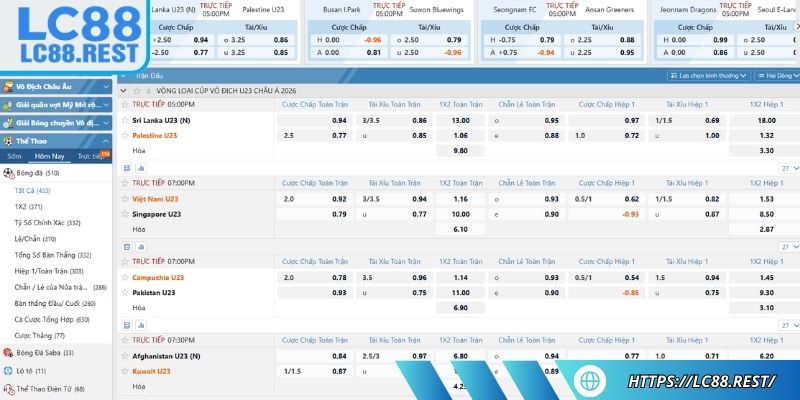
Task: Click star icon beside Campuchia U23
Action: (125, 277)
